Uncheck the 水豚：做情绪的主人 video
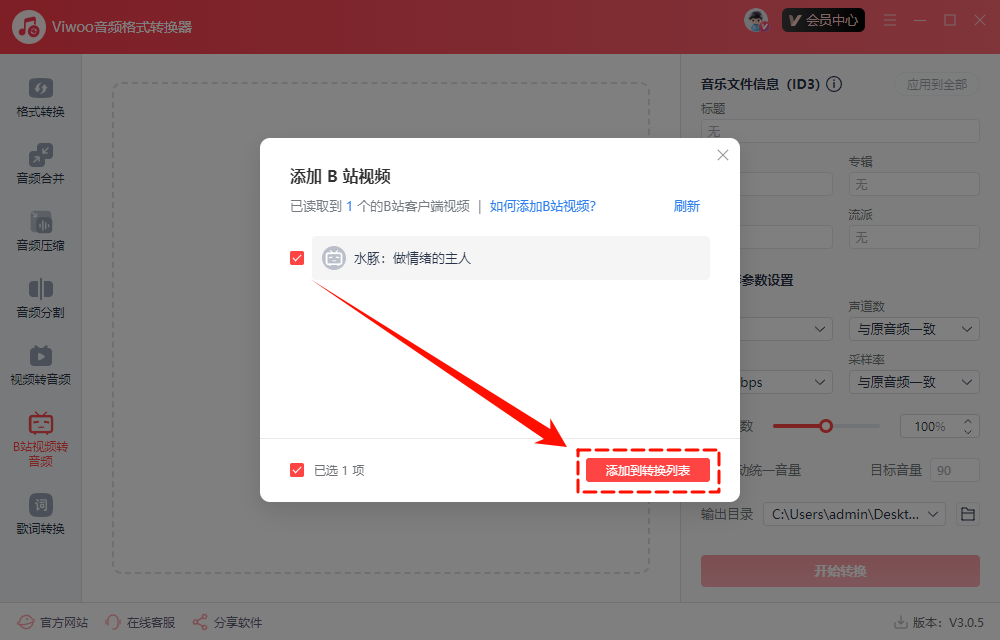1000x640 pixels. 296,257
